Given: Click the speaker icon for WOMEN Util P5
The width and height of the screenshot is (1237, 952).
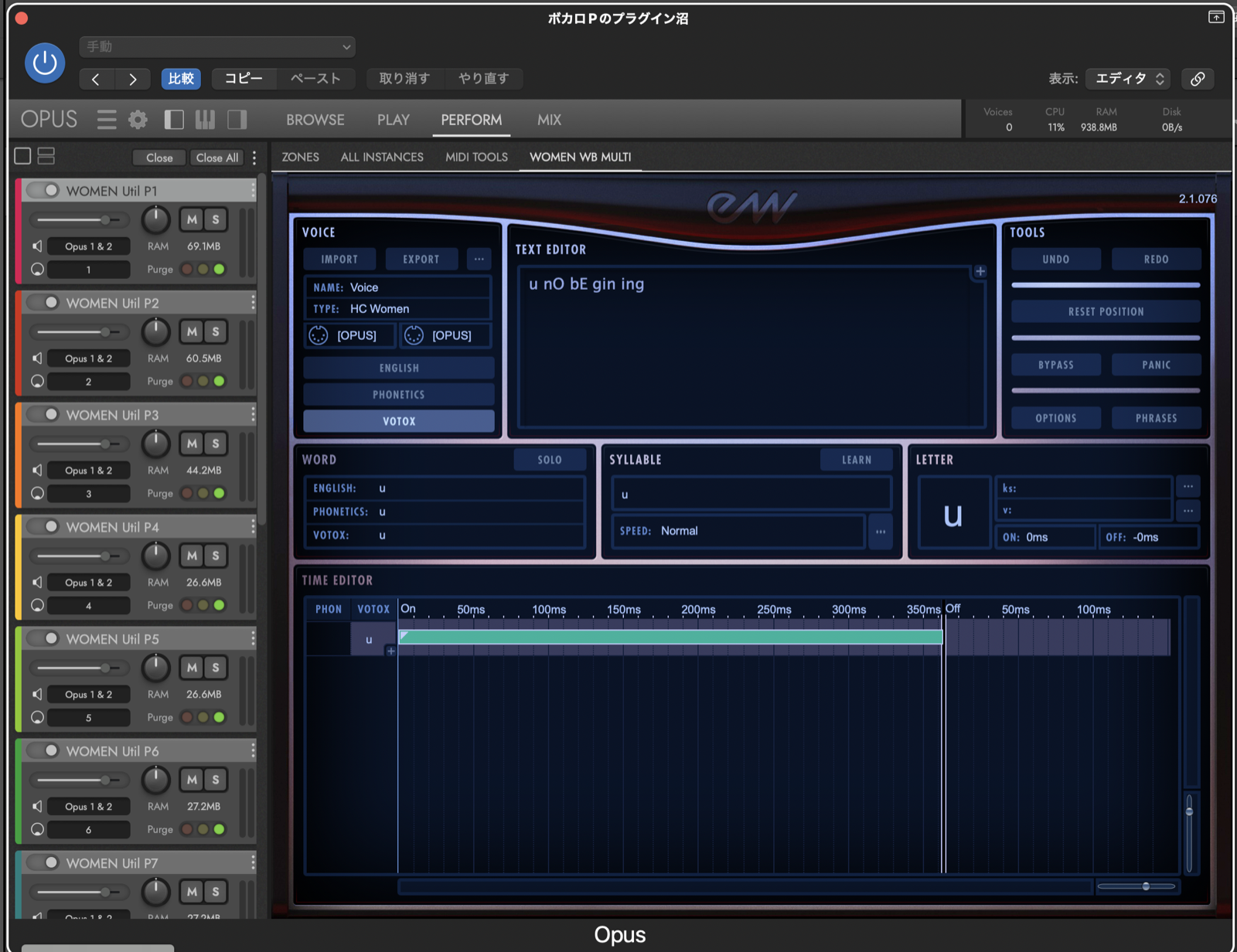Looking at the screenshot, I should point(37,695).
